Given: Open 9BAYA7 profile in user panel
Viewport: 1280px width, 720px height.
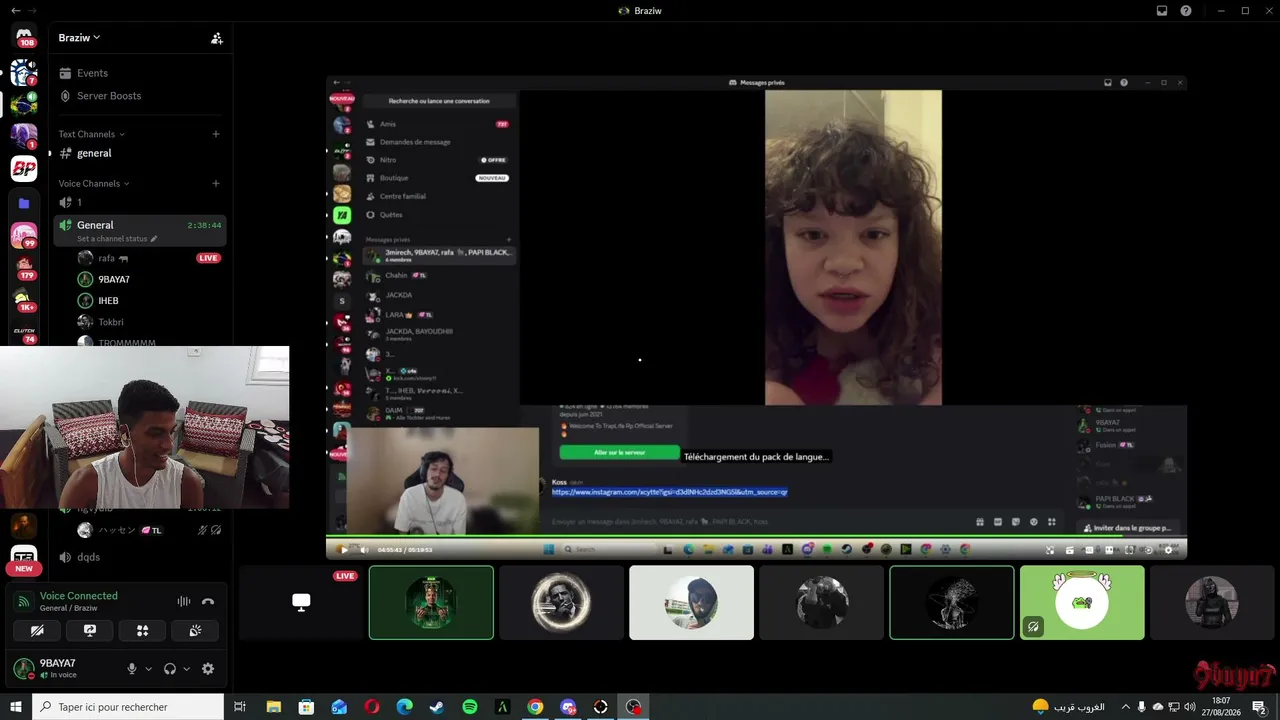Looking at the screenshot, I should [62, 669].
